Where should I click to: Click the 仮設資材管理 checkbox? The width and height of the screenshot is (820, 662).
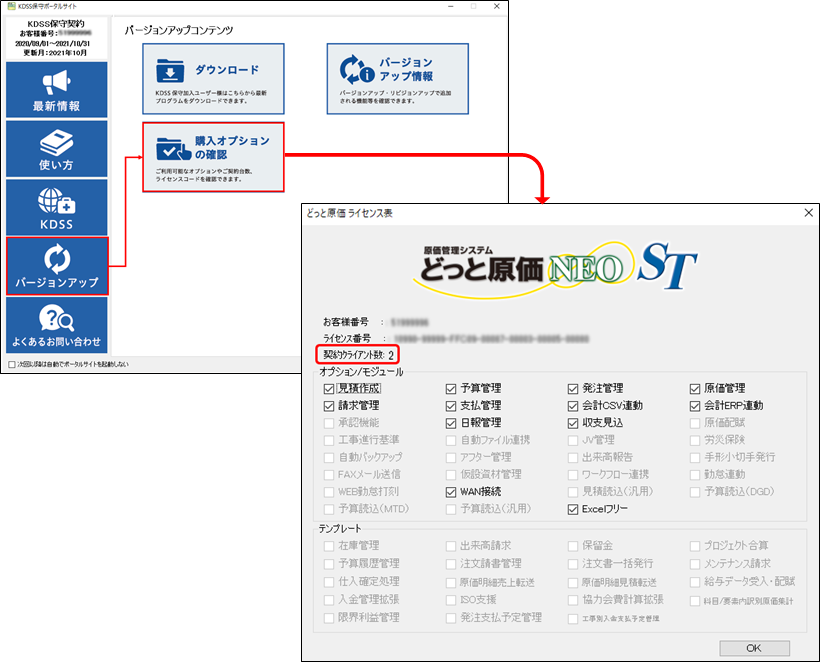pyautogui.click(x=451, y=475)
